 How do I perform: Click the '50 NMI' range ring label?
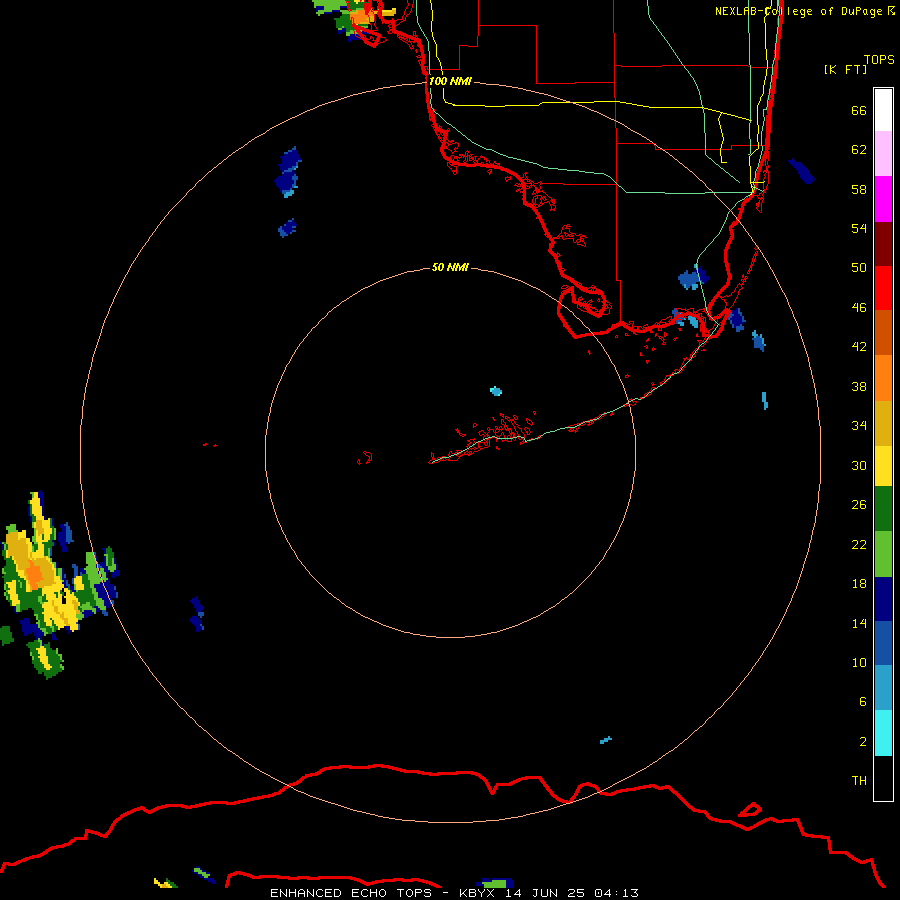click(x=450, y=267)
